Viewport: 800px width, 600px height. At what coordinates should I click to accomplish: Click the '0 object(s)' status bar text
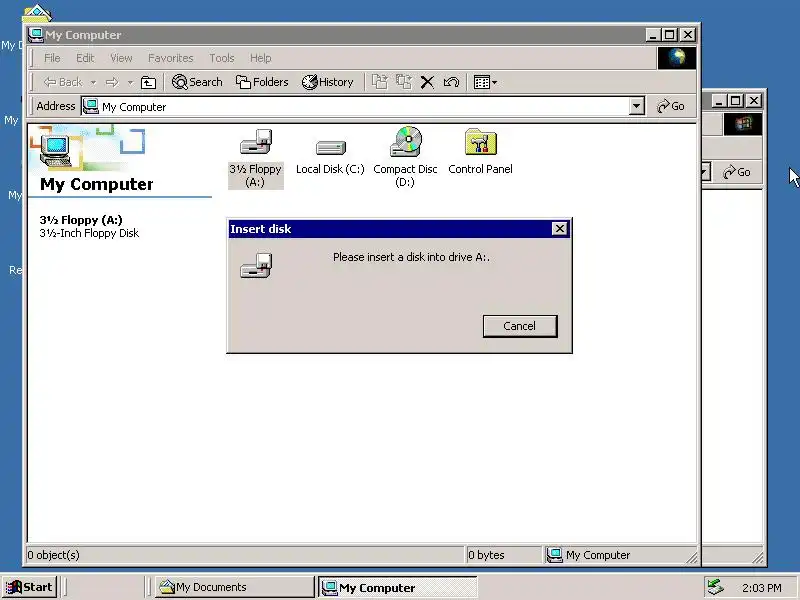click(x=54, y=555)
